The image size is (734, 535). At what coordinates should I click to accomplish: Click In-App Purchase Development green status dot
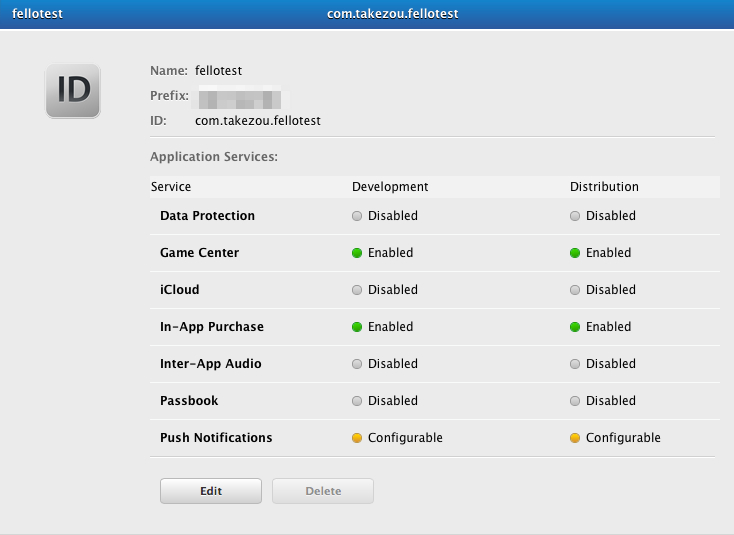357,327
